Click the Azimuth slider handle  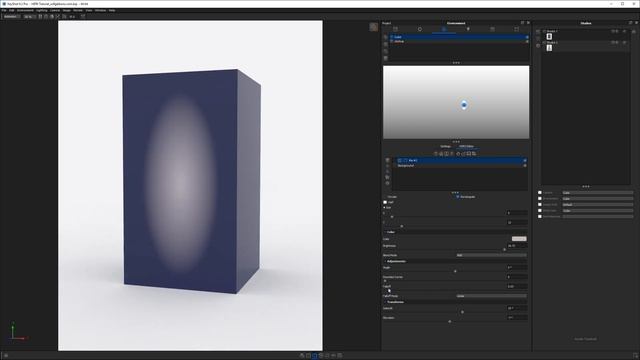(462, 312)
